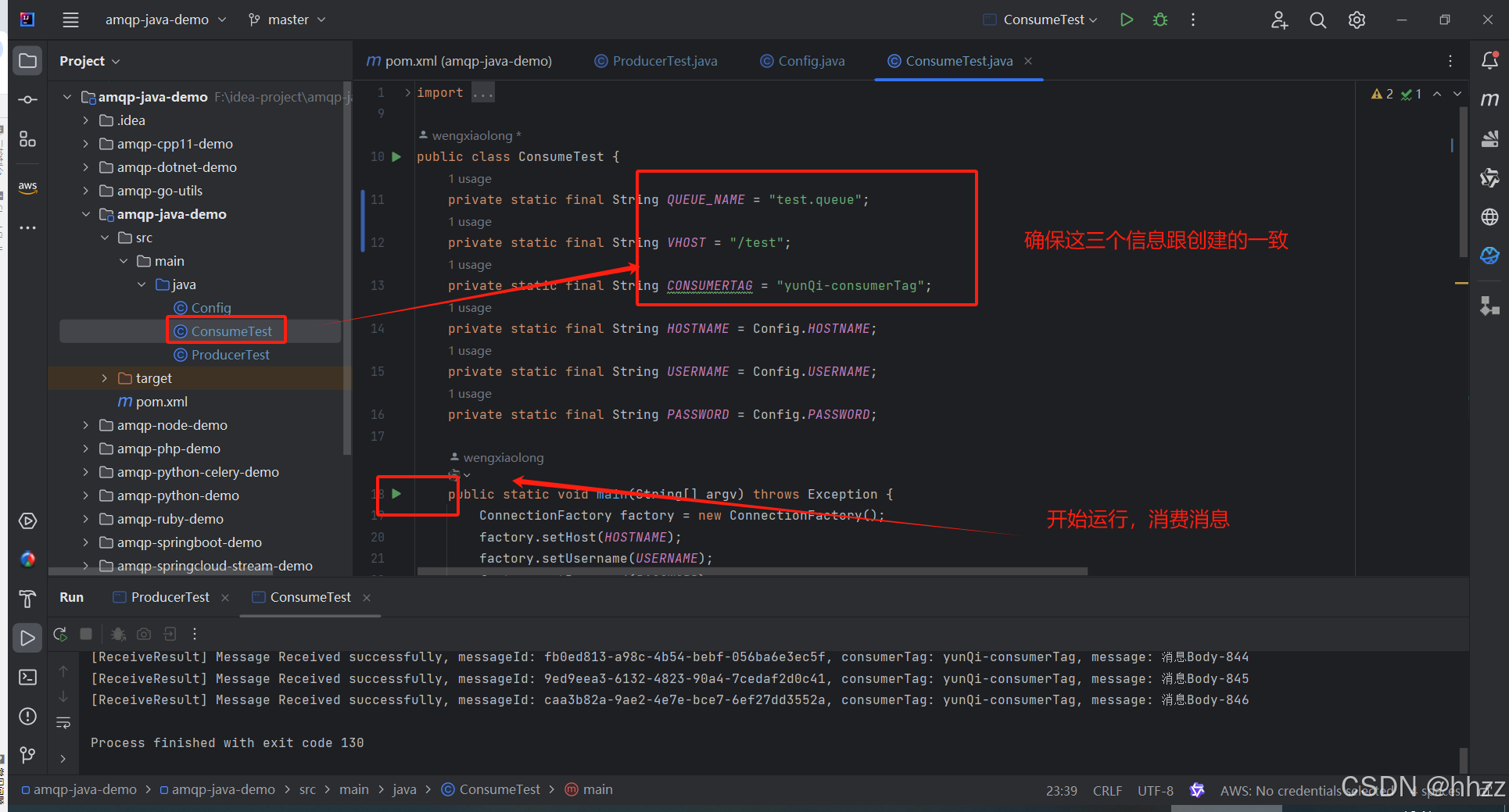Expand the amqp-cpp11-demo folder

click(86, 144)
